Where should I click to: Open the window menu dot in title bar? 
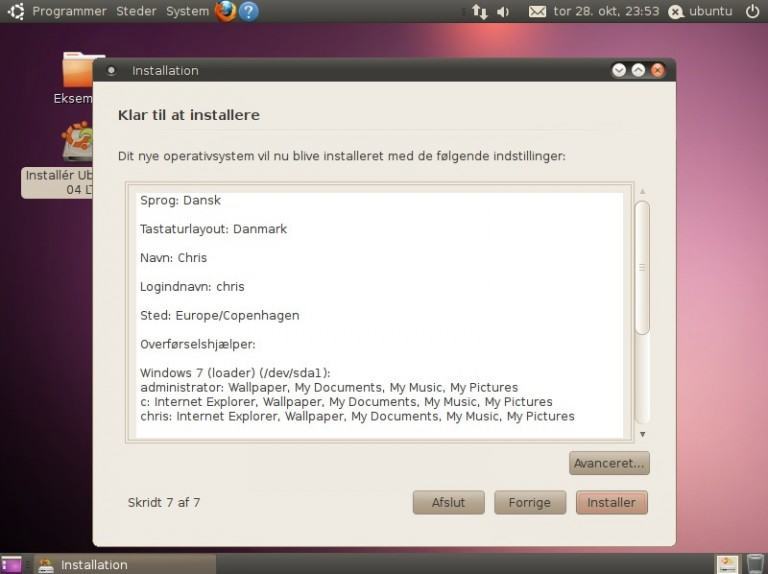[x=111, y=71]
